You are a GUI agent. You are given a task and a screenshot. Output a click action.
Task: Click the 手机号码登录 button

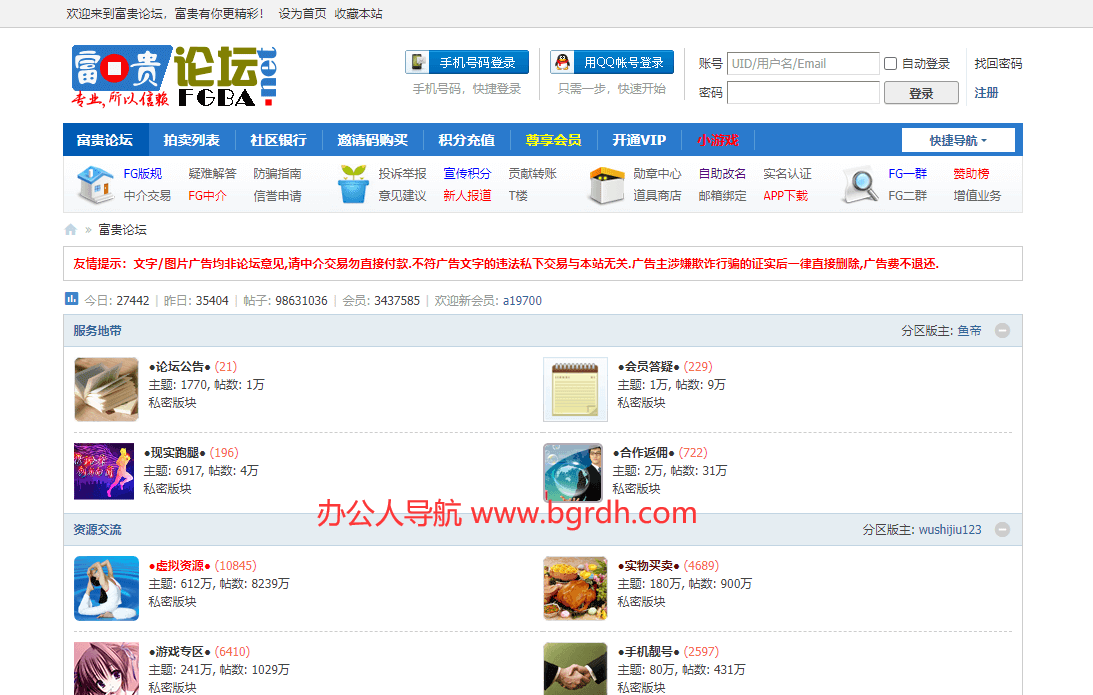pyautogui.click(x=467, y=63)
